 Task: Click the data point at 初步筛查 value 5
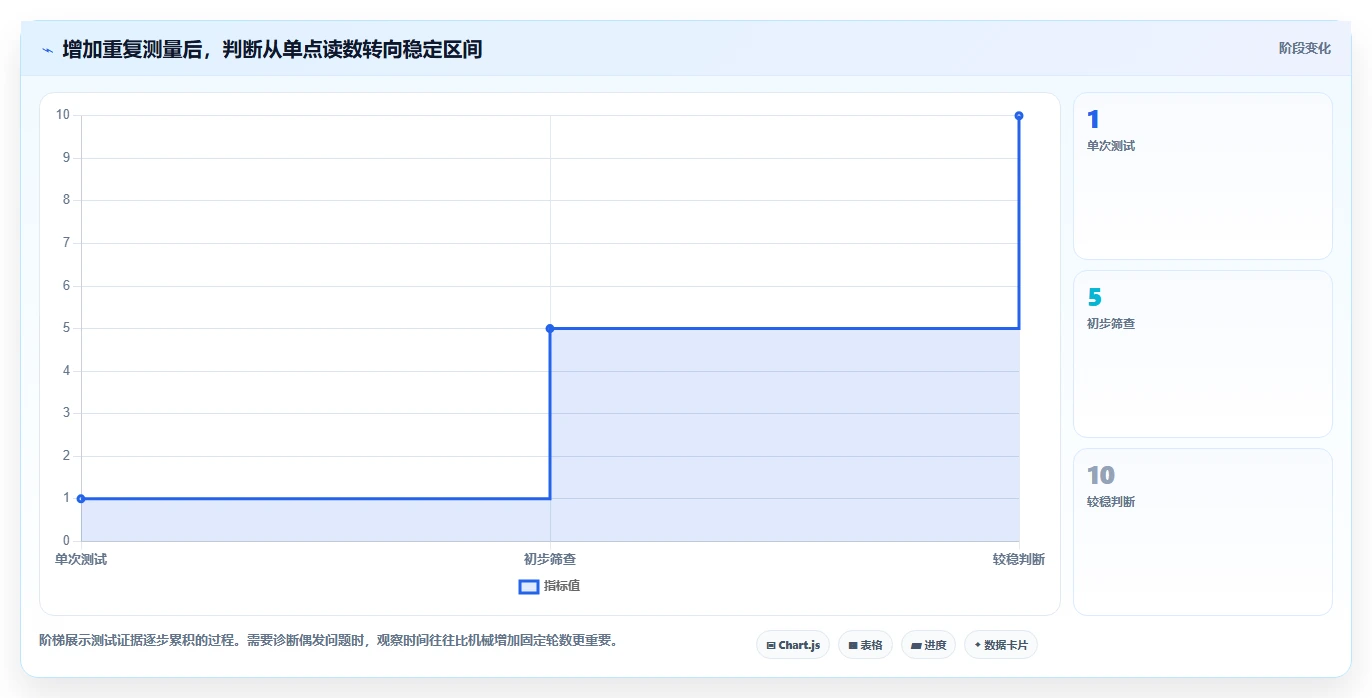(x=550, y=328)
